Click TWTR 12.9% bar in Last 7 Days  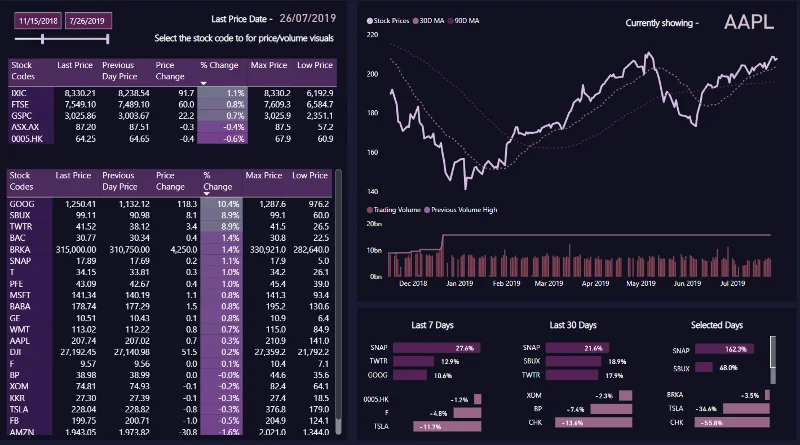click(413, 361)
